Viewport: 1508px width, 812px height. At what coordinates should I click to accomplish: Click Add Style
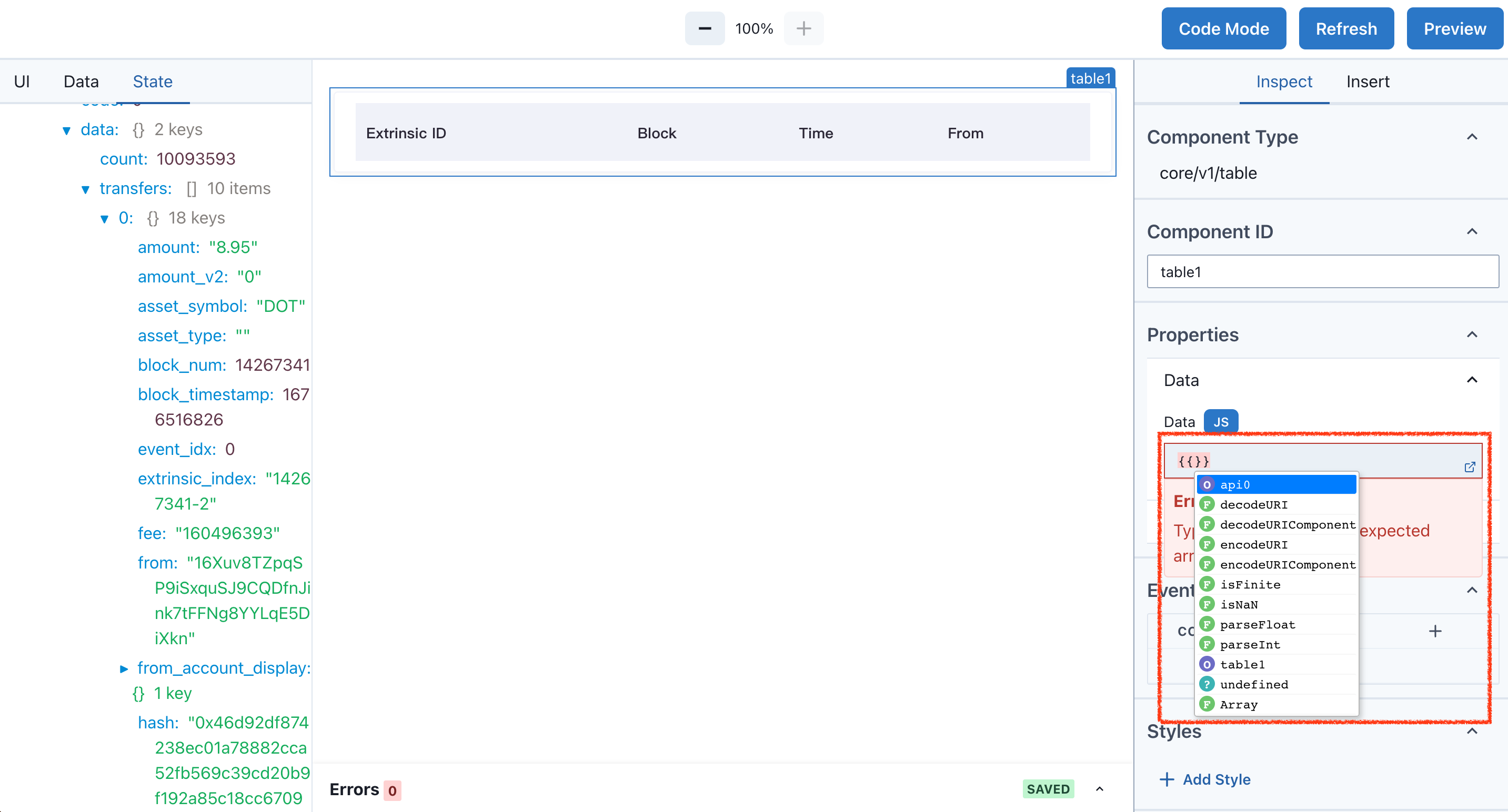pyautogui.click(x=1205, y=779)
